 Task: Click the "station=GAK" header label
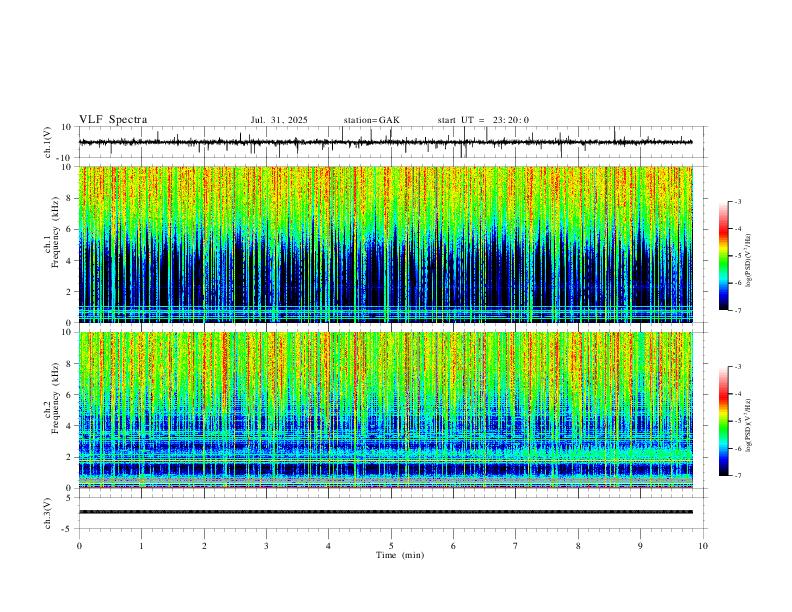[372, 120]
